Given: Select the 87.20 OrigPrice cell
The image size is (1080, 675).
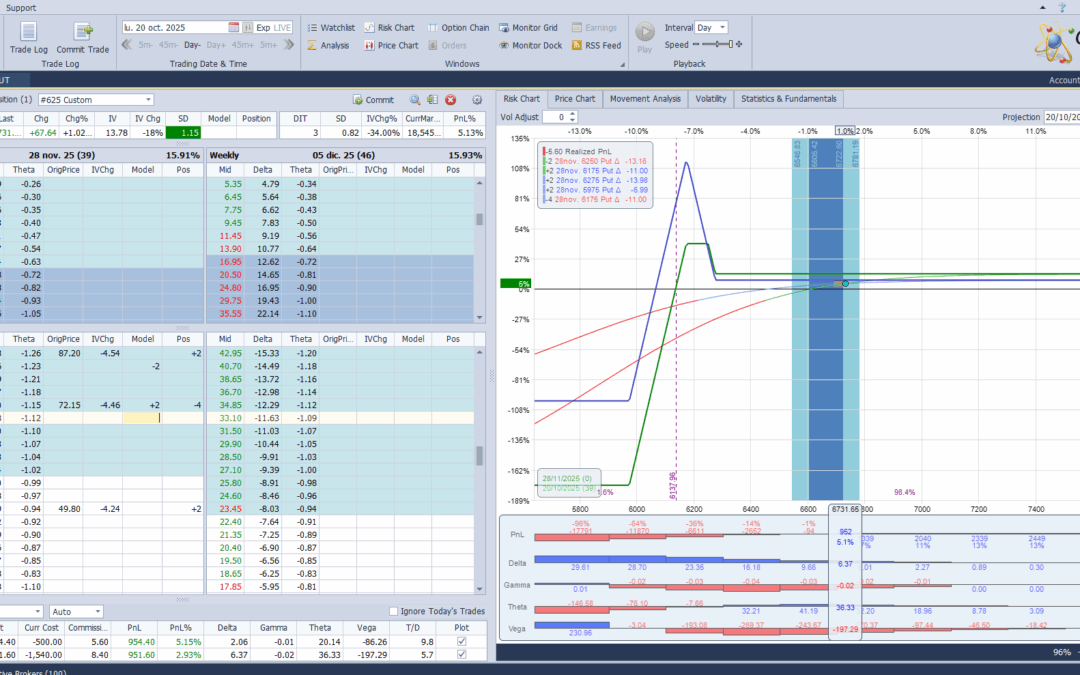Looking at the screenshot, I should pos(63,353).
